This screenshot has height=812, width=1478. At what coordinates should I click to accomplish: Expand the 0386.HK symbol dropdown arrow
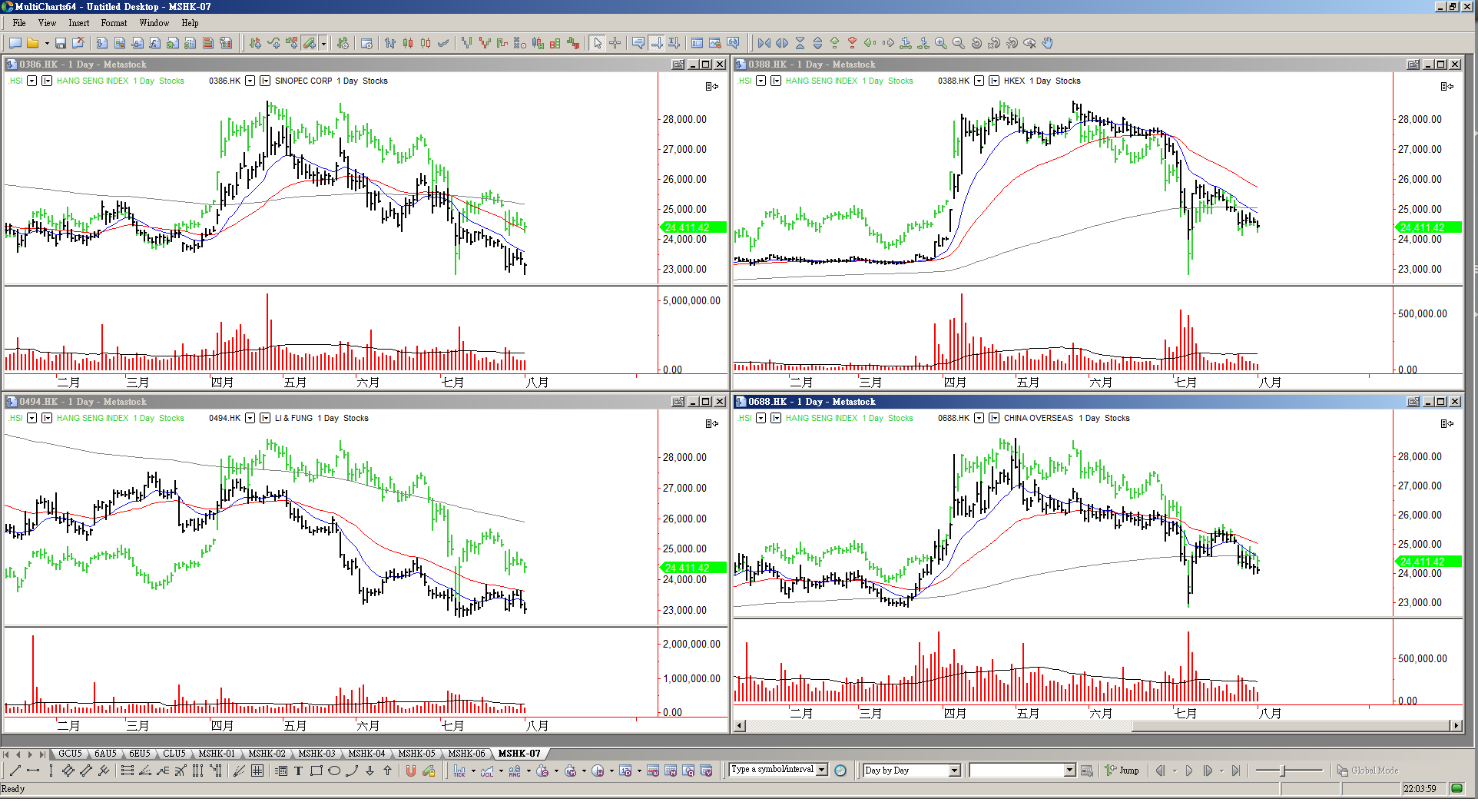pos(250,81)
